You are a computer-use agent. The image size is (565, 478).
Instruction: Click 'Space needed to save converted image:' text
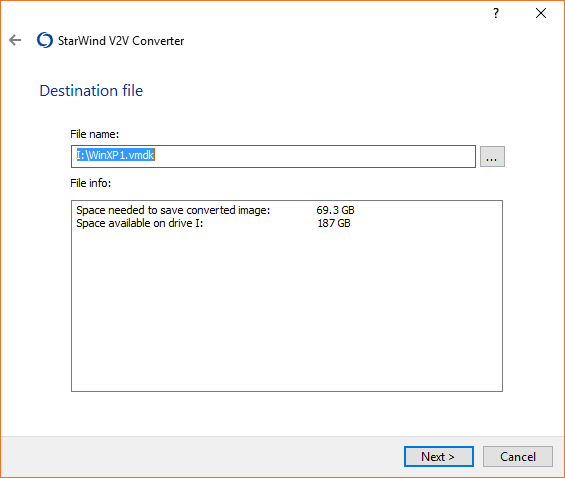[x=173, y=210]
